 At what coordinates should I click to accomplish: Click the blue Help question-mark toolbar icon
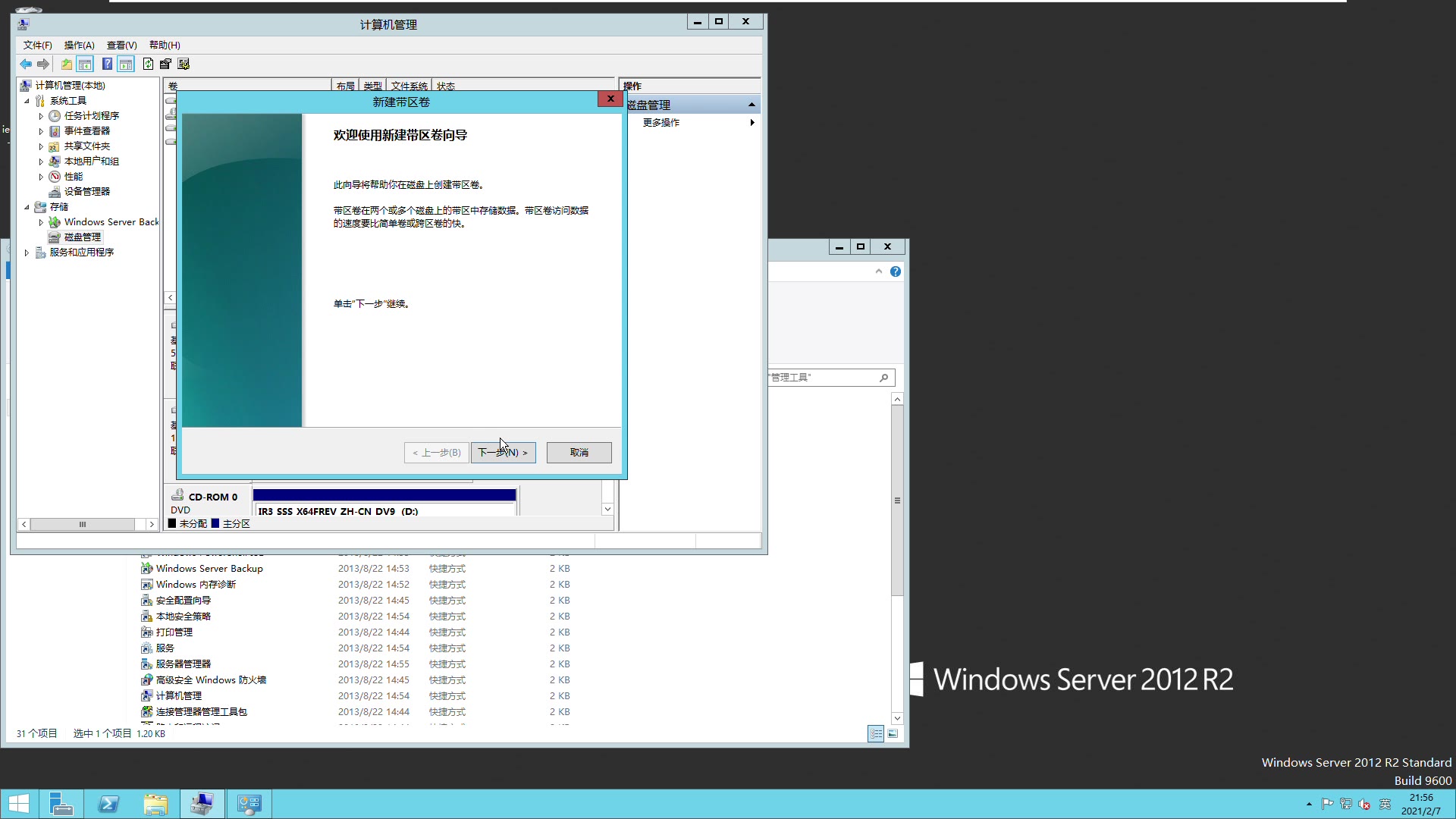[x=108, y=64]
